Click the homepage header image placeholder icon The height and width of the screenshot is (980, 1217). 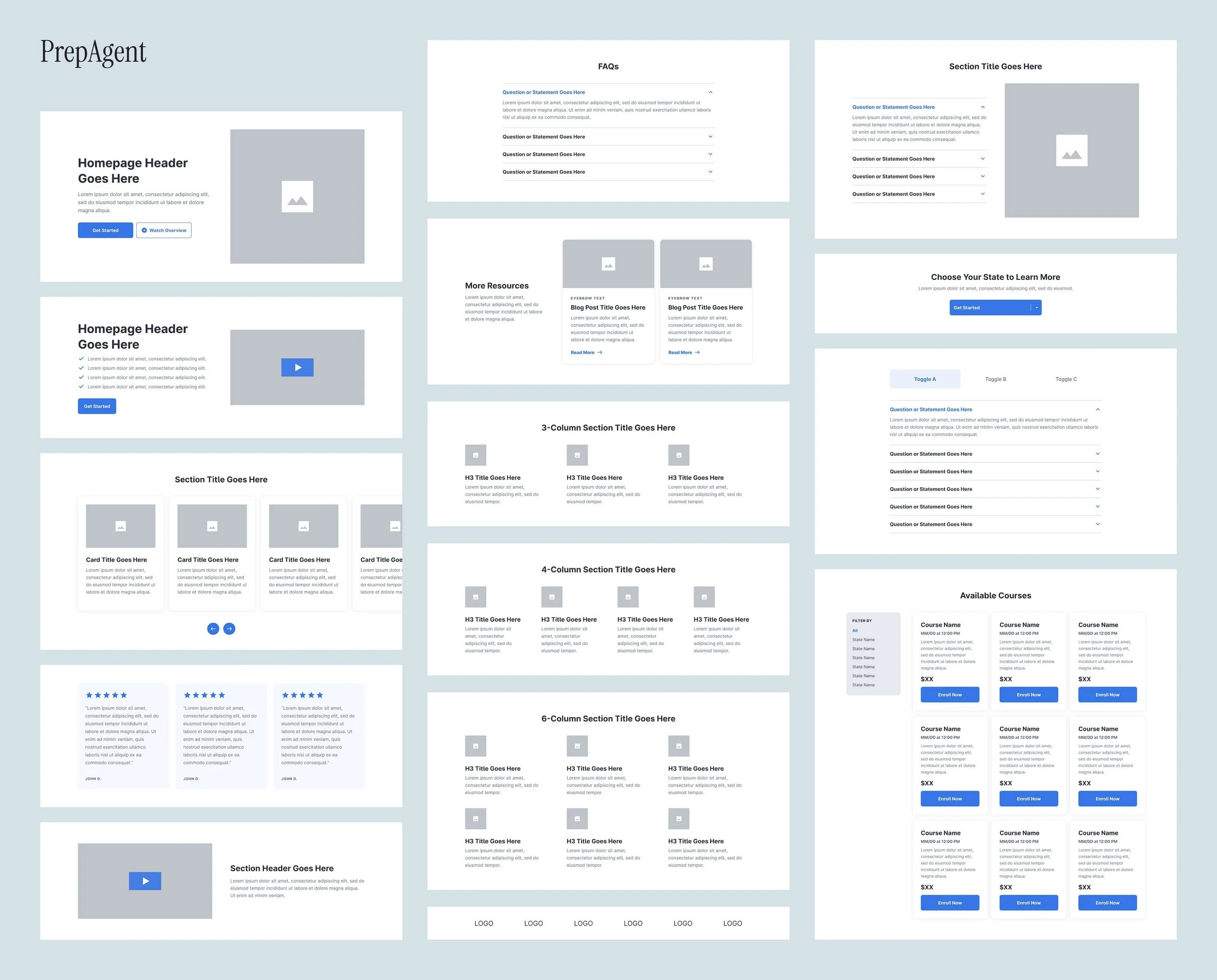(x=297, y=197)
